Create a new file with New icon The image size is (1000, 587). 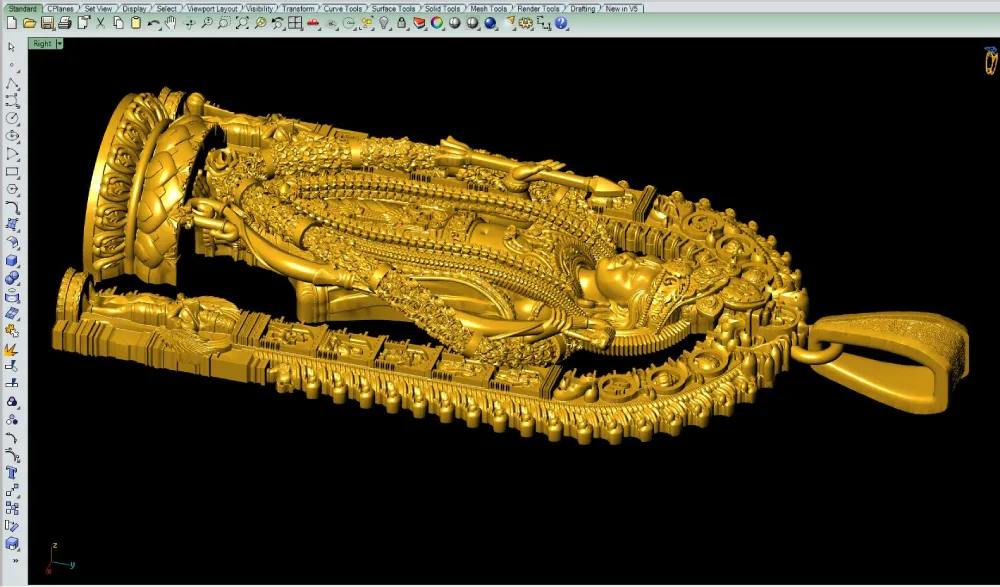11,23
